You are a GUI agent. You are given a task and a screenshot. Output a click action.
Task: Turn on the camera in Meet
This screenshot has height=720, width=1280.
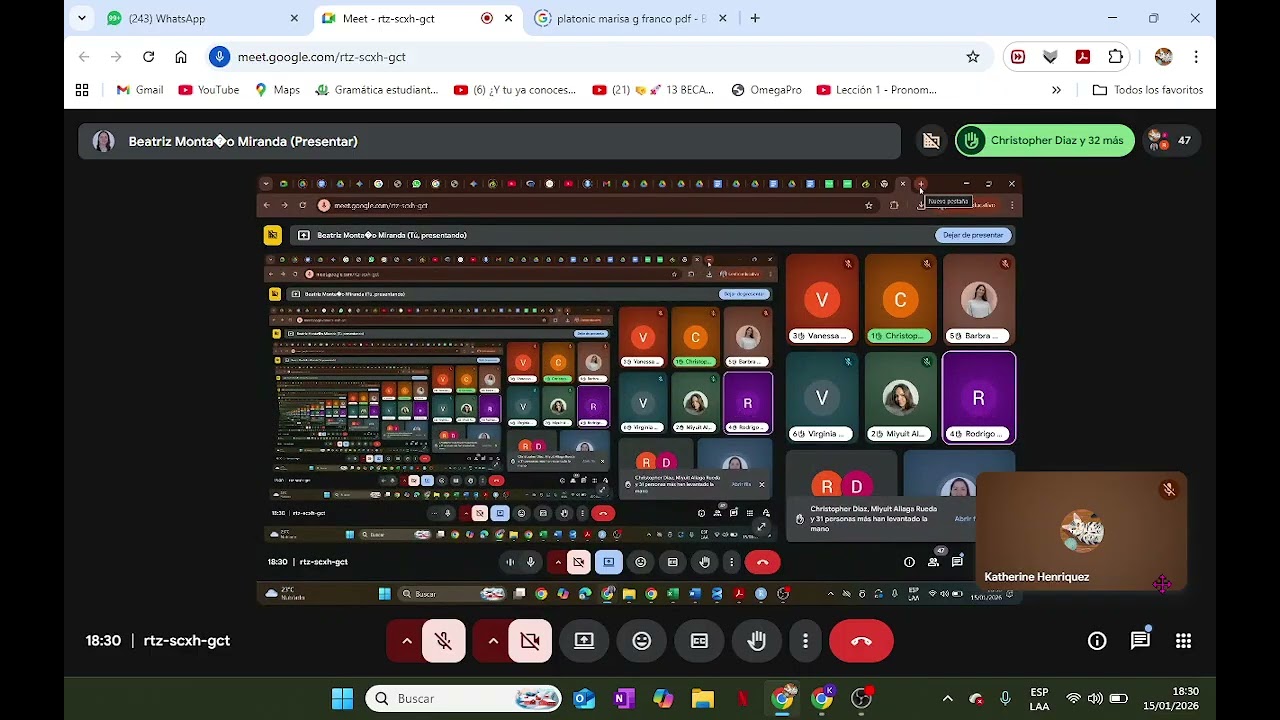(x=530, y=641)
